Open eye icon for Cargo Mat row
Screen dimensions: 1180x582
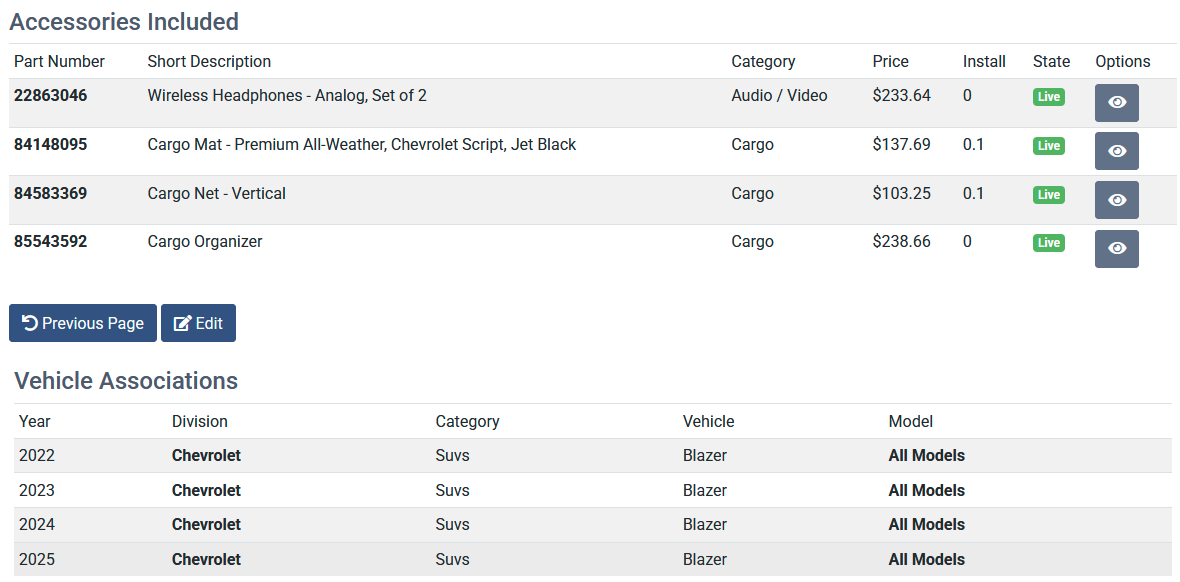click(x=1116, y=151)
